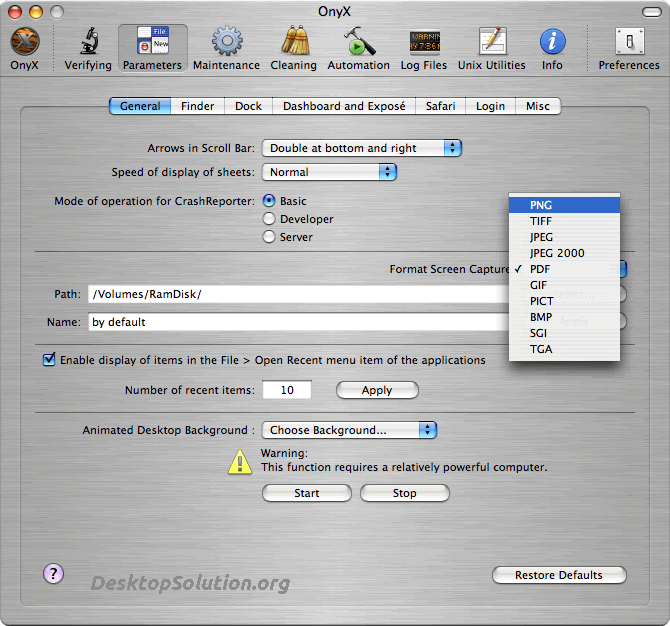This screenshot has width=670, height=626.
Task: Switch to the Finder tab
Action: 198,106
